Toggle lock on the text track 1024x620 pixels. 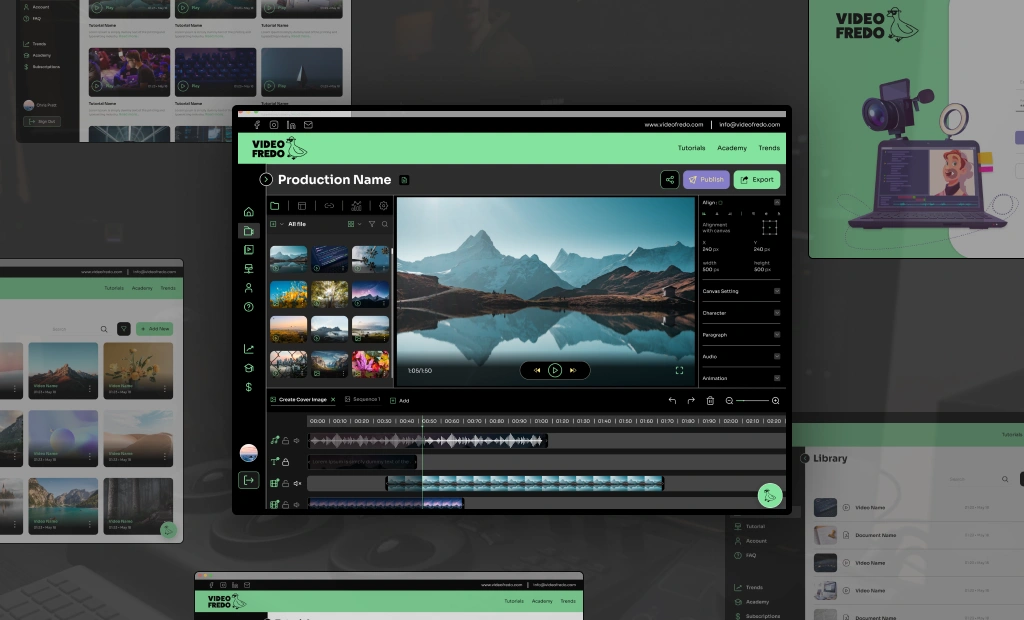click(286, 462)
